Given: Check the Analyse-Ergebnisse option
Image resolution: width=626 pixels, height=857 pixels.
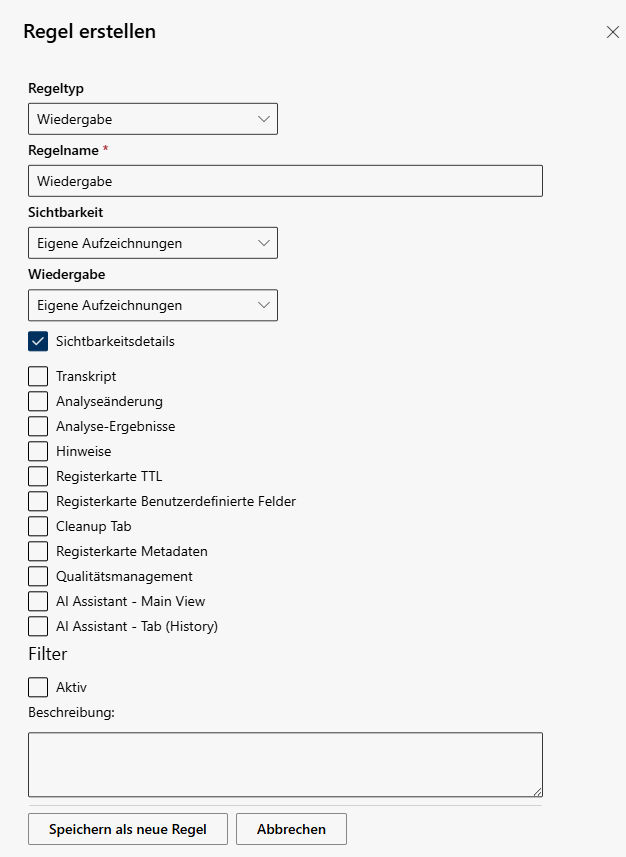Looking at the screenshot, I should click(x=38, y=426).
